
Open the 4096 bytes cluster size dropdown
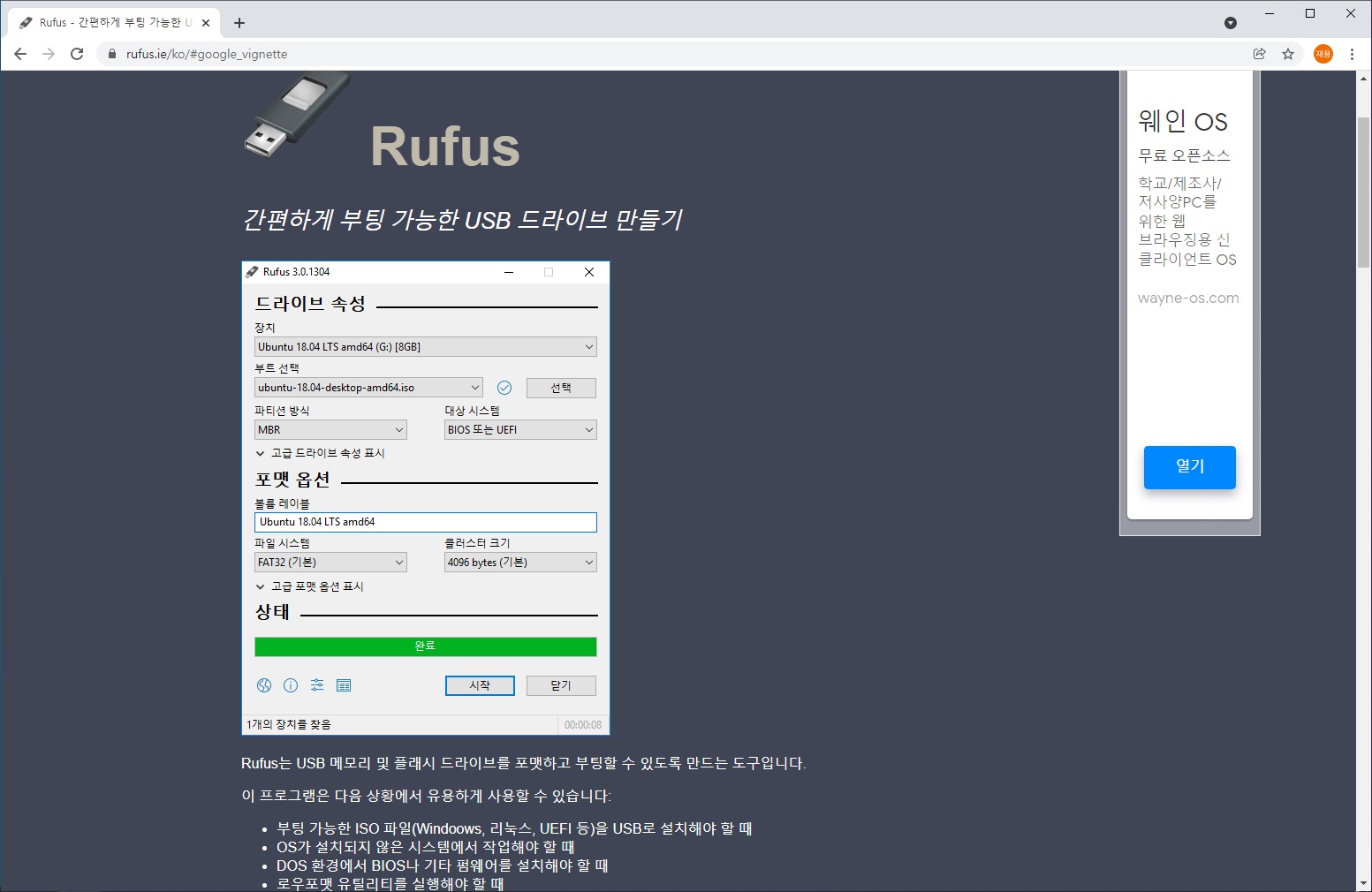[520, 563]
